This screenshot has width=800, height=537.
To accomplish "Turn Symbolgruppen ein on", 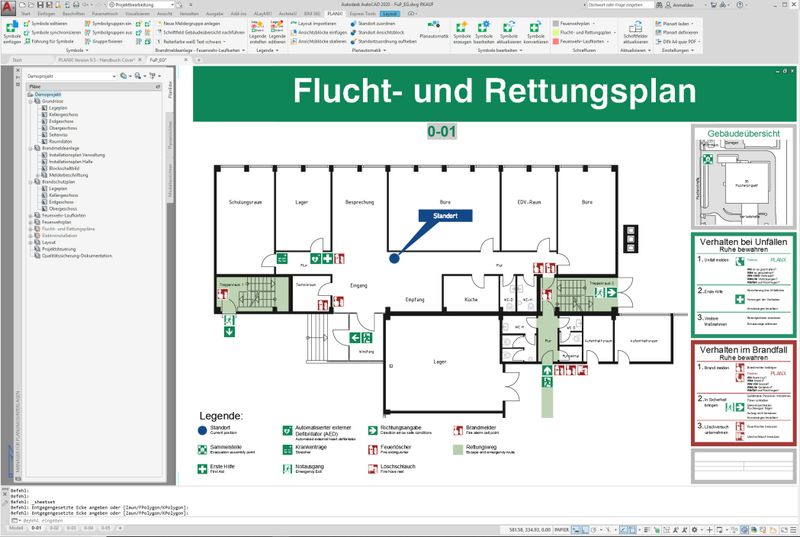I will click(108, 23).
